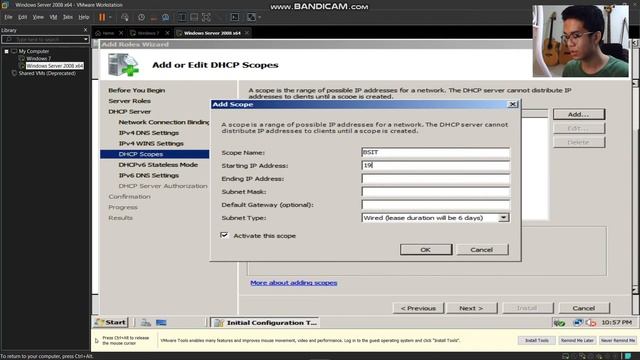Open the File menu
640x360 pixels.
pyautogui.click(x=8, y=17)
